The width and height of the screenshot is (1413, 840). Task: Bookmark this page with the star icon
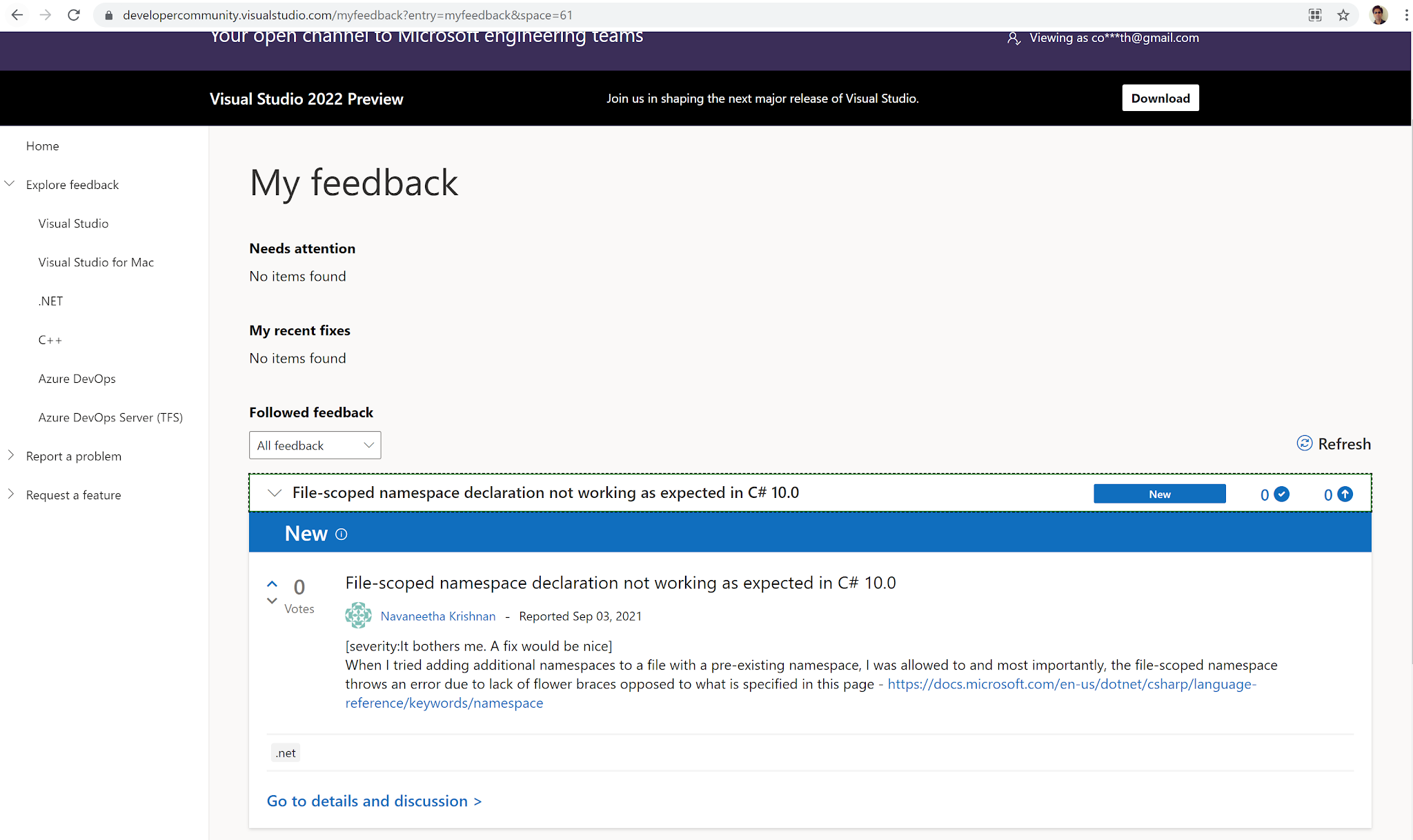tap(1343, 15)
